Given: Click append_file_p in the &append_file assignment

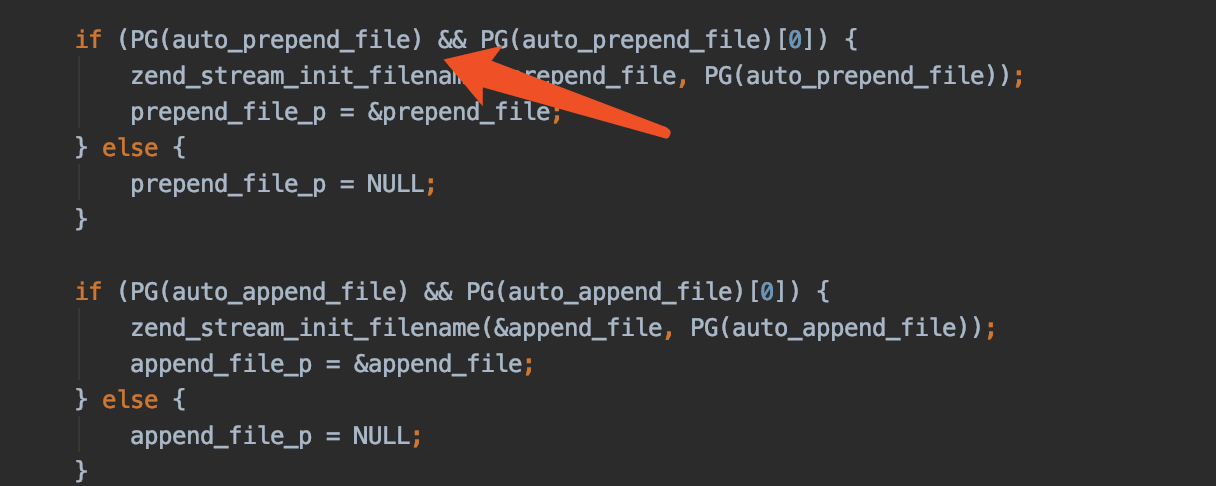Looking at the screenshot, I should [221, 364].
